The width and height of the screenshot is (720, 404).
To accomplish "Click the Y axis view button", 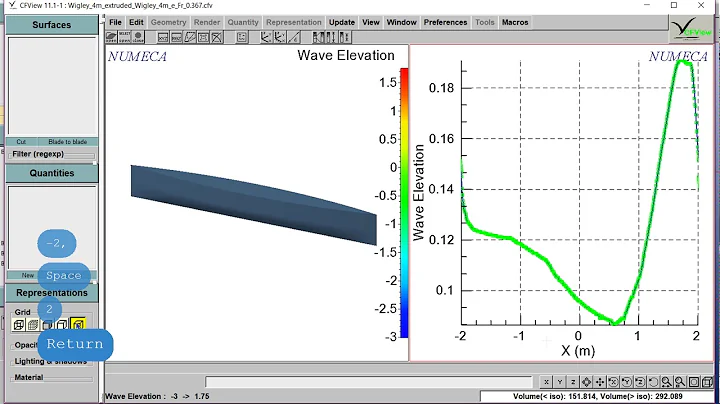I will point(560,382).
